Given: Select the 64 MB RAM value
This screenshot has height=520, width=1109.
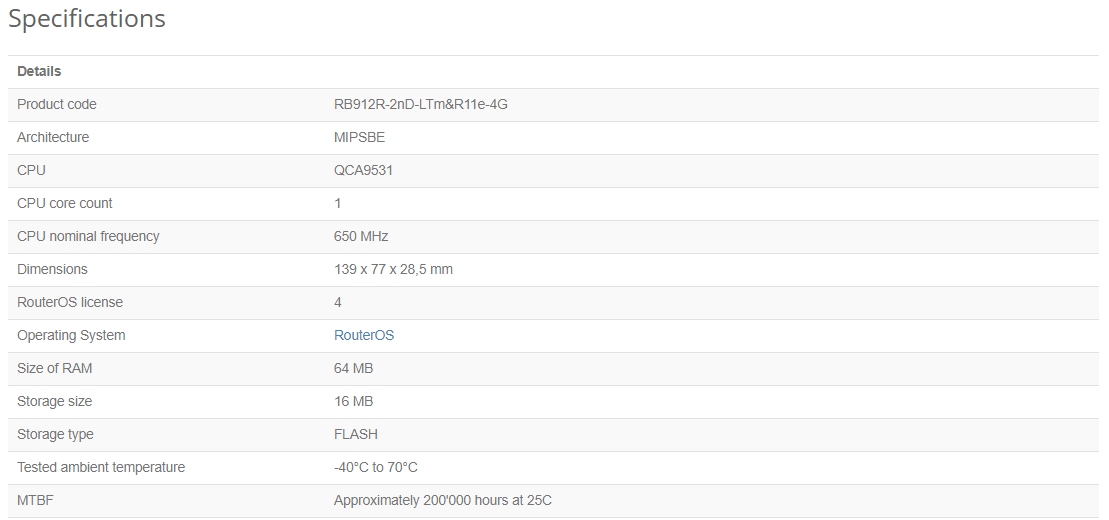Looking at the screenshot, I should pyautogui.click(x=353, y=368).
